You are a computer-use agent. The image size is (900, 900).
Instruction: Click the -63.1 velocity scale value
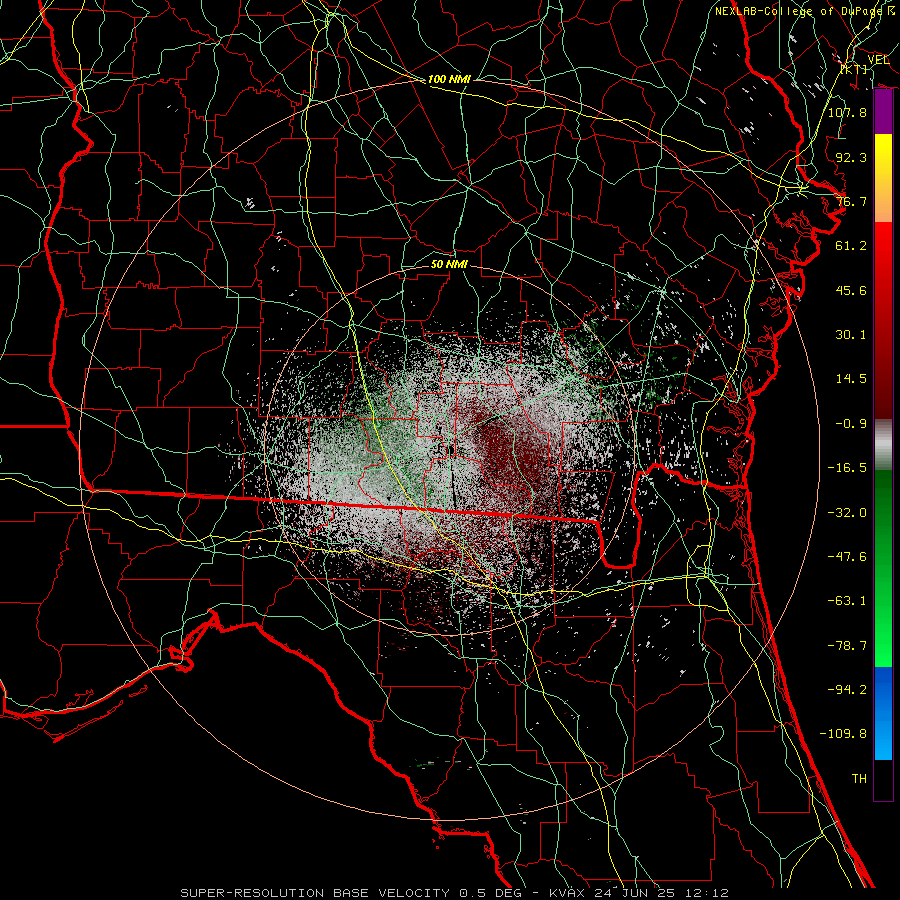pyautogui.click(x=847, y=601)
